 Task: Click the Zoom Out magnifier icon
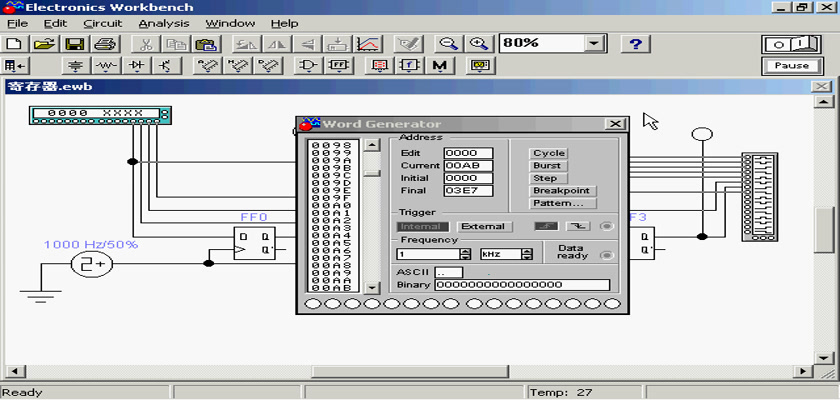[x=450, y=44]
